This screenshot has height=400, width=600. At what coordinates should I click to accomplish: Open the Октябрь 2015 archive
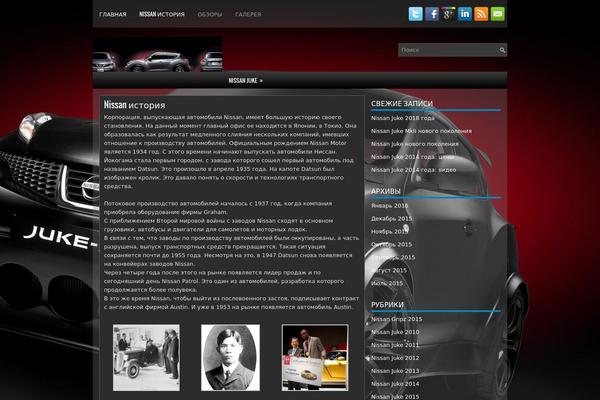pyautogui.click(x=391, y=245)
